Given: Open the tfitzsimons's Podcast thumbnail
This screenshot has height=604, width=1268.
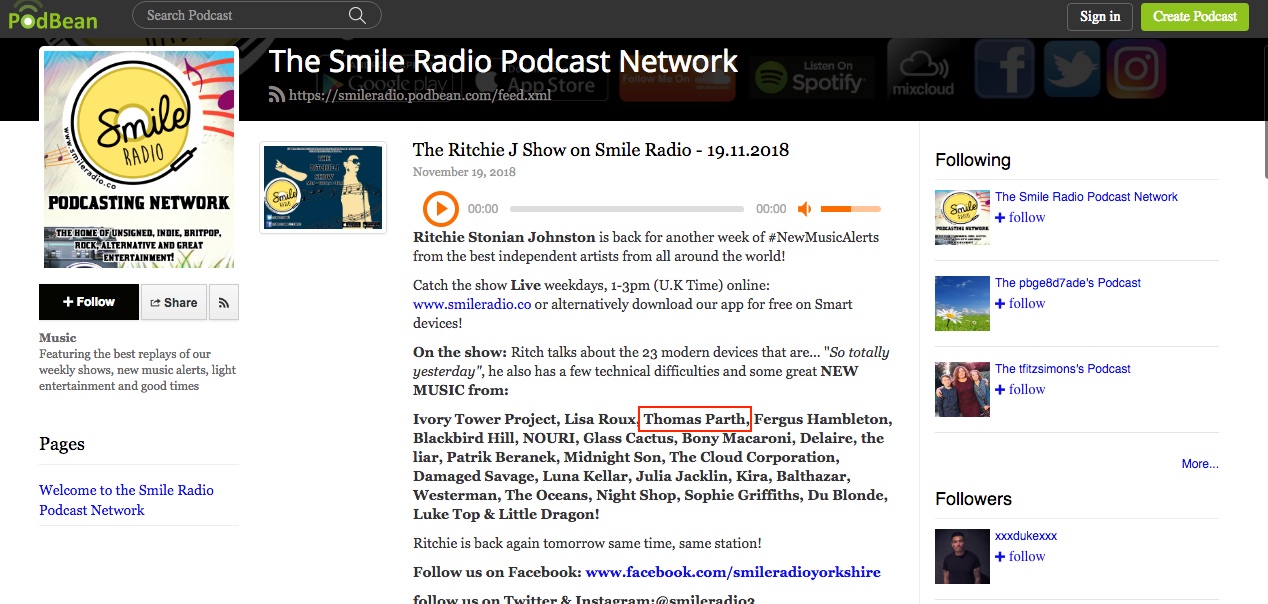Looking at the screenshot, I should (962, 389).
